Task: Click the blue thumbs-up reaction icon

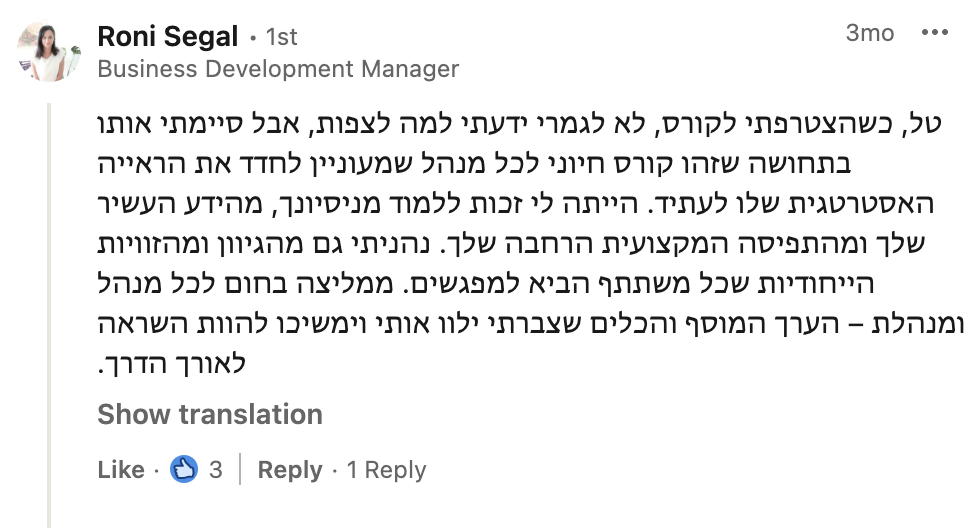Action: coord(184,469)
